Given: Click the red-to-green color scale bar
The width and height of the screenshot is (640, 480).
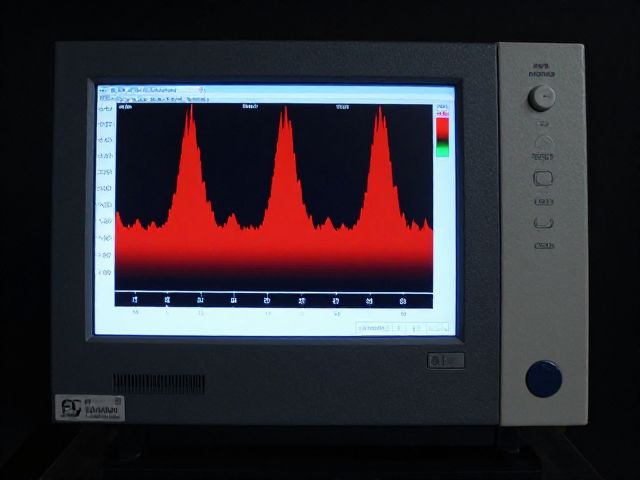Looking at the screenshot, I should click(442, 137).
